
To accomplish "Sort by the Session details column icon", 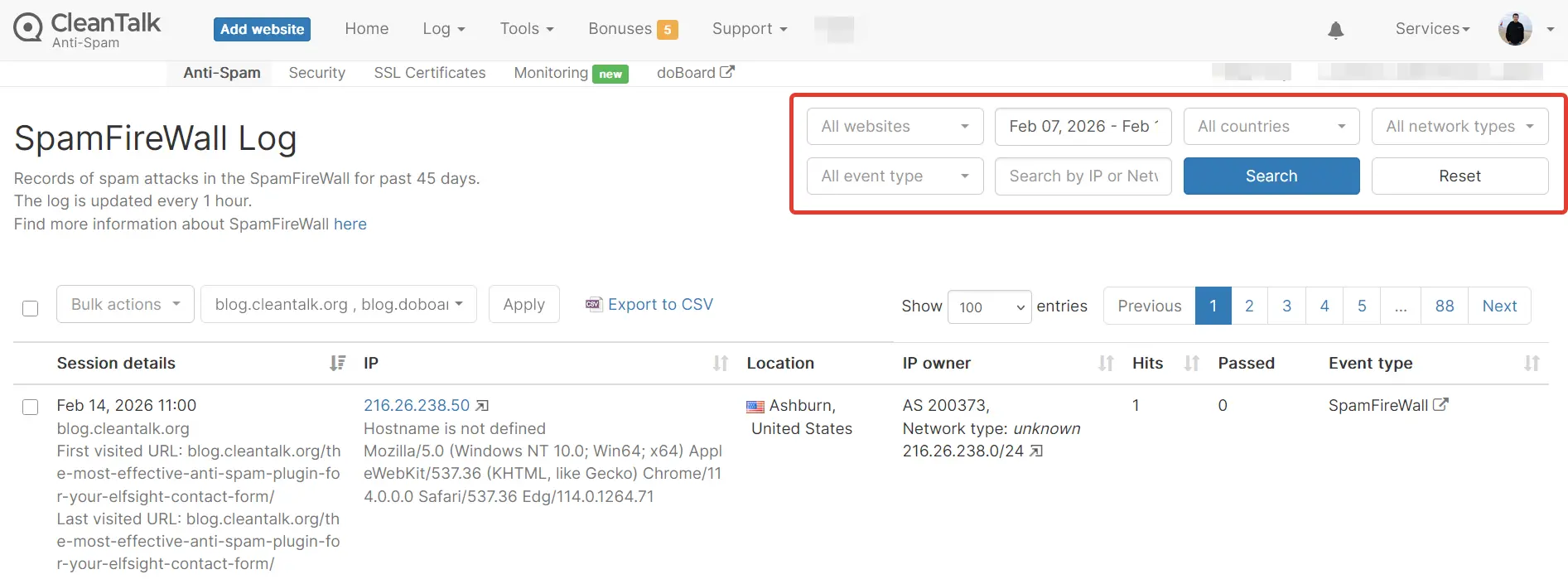I will (337, 363).
